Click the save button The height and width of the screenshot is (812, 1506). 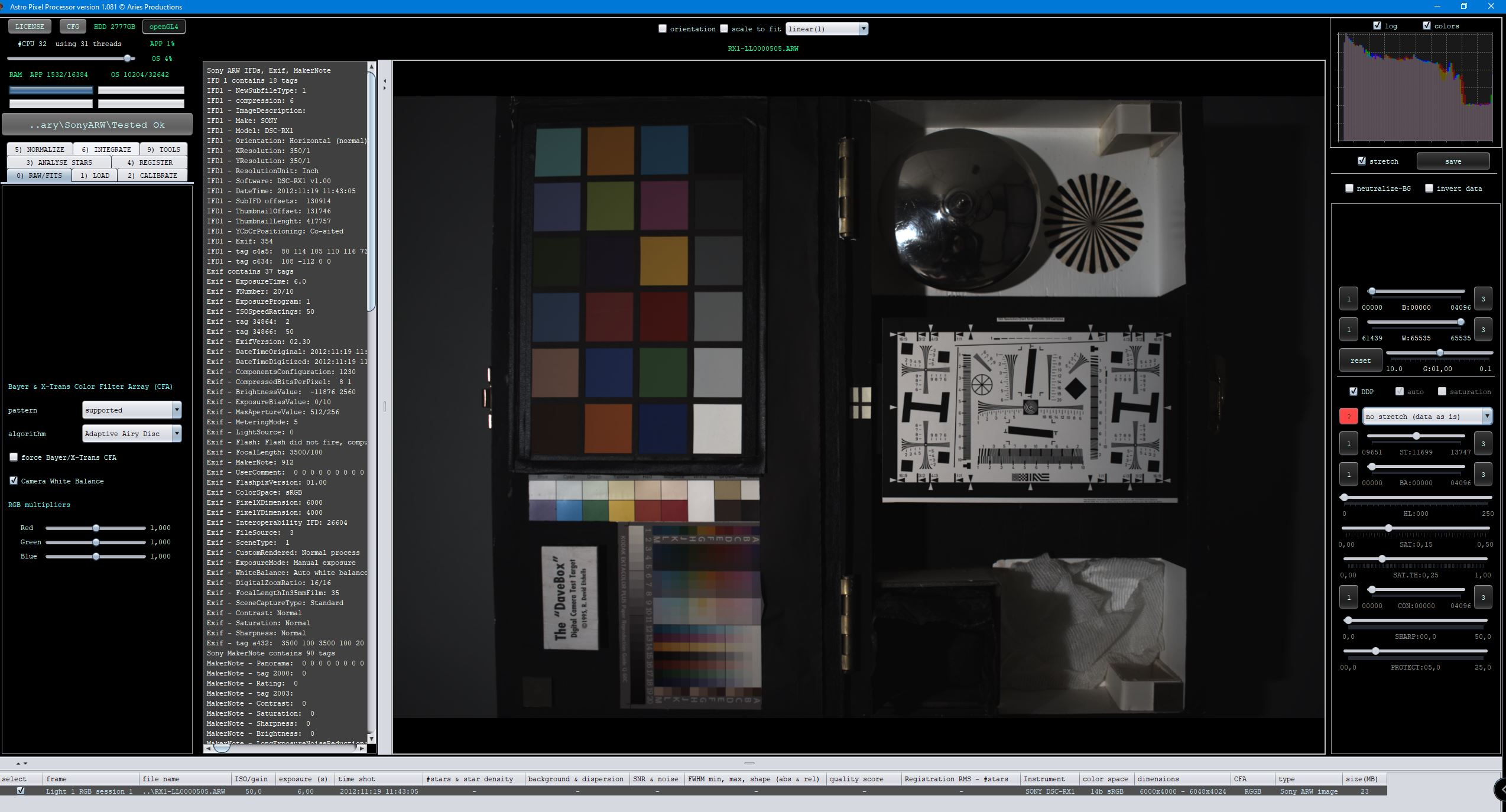tap(1453, 161)
